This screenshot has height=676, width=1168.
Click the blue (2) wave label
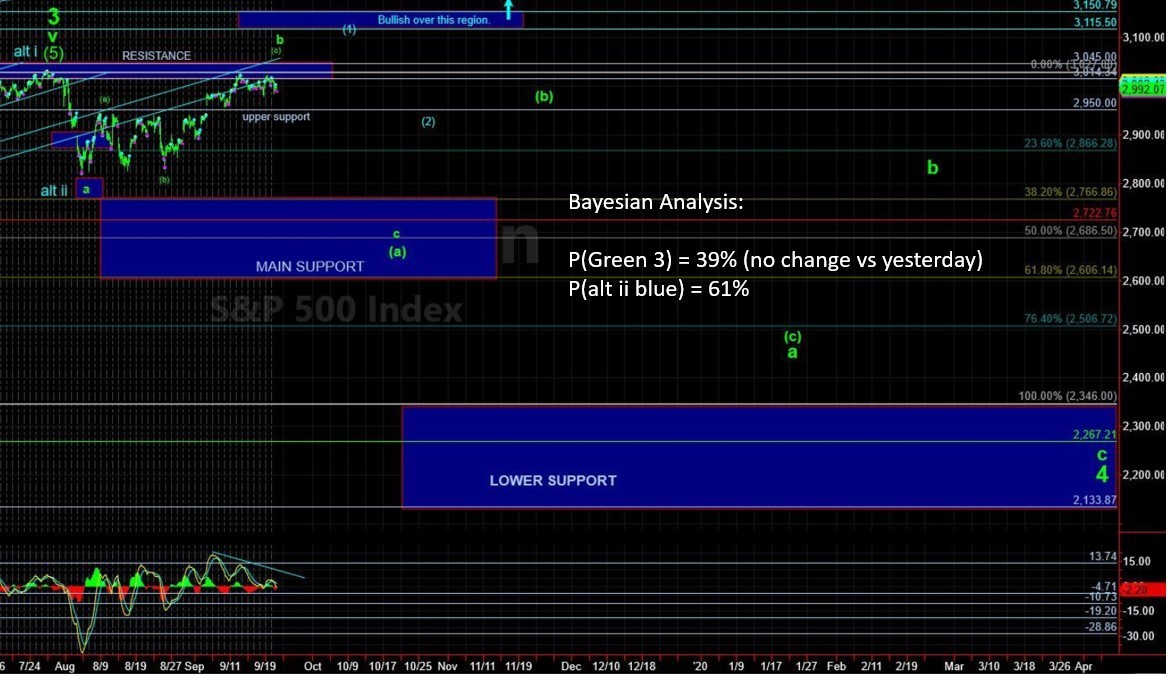click(428, 121)
